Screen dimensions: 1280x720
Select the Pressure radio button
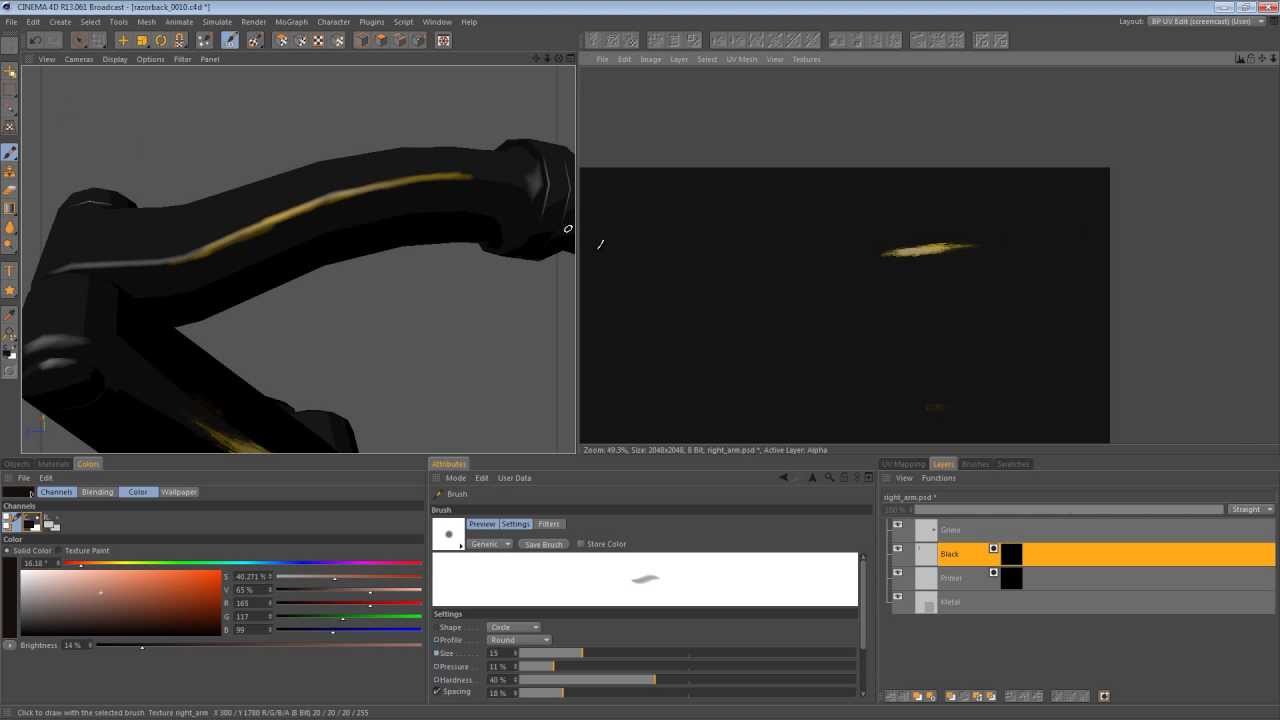point(436,666)
